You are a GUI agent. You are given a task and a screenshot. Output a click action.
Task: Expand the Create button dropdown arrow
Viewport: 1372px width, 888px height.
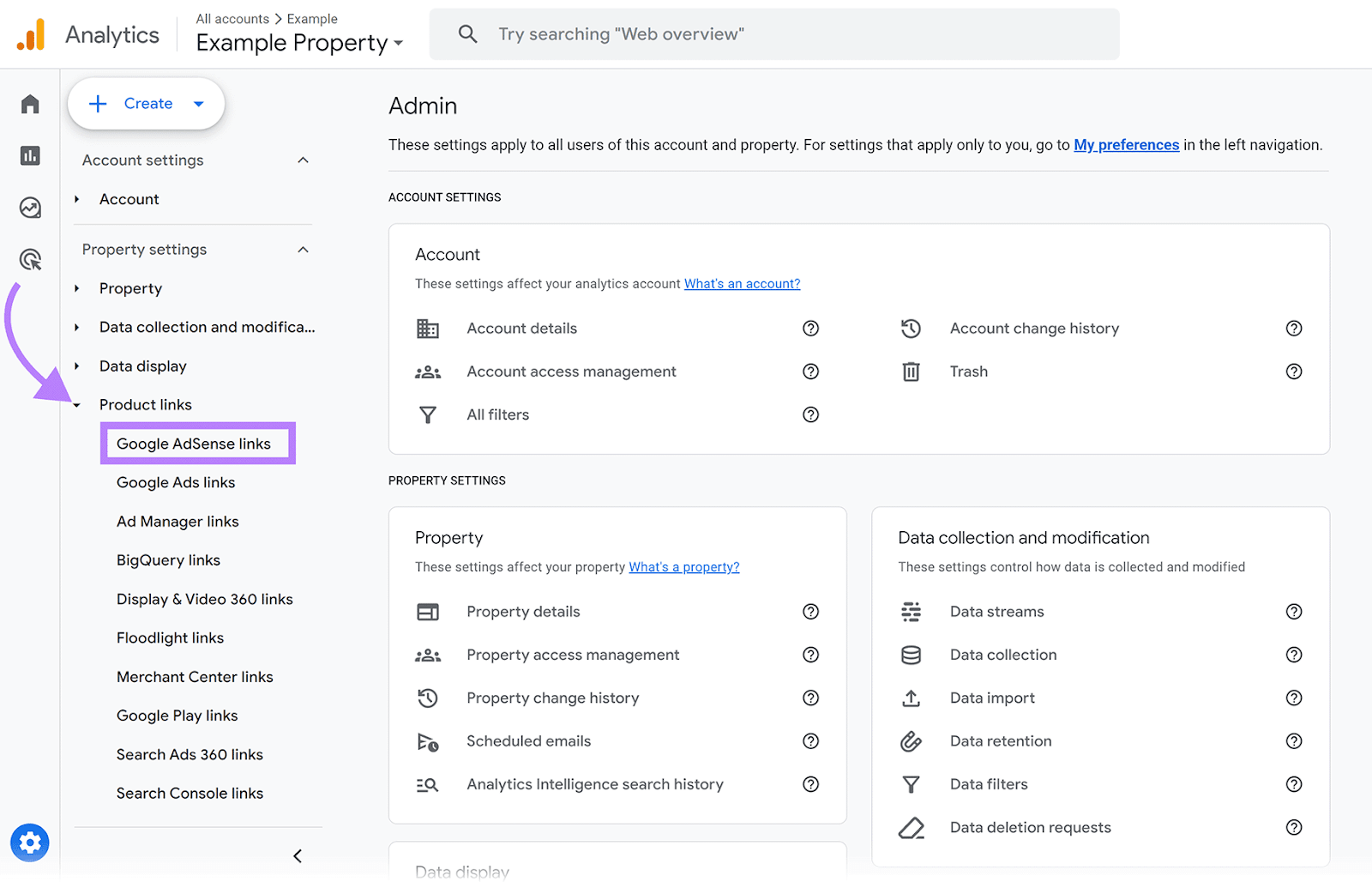199,103
